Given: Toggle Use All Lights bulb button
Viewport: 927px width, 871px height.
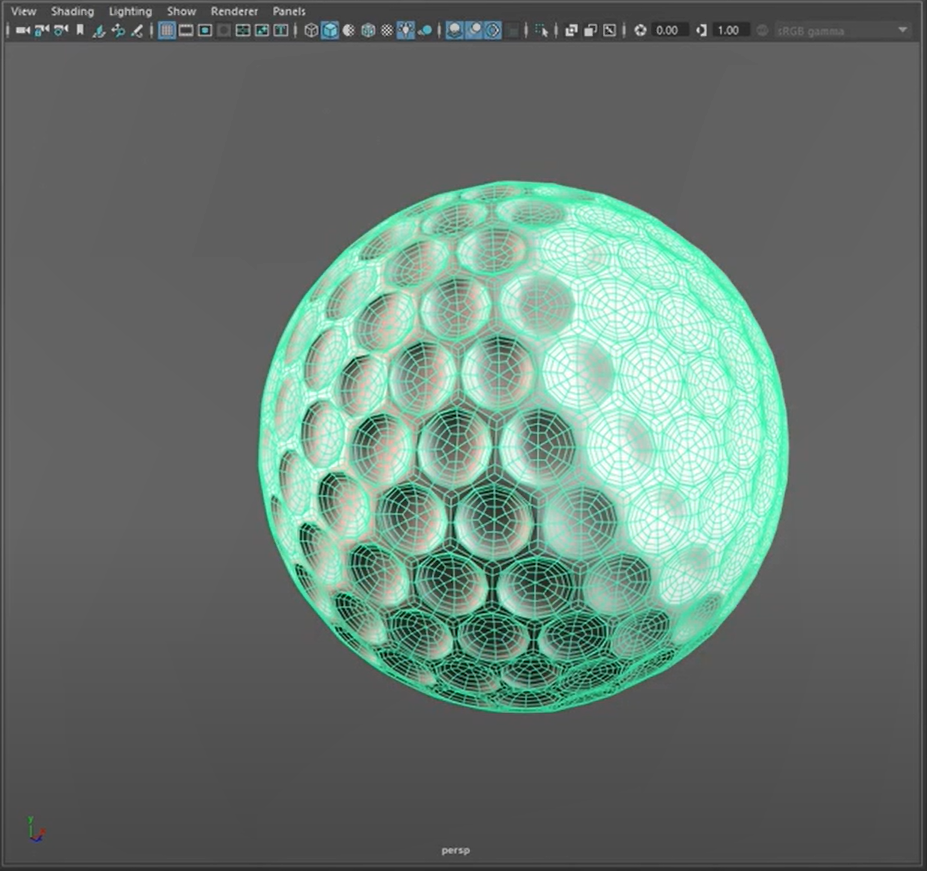Looking at the screenshot, I should click(405, 31).
